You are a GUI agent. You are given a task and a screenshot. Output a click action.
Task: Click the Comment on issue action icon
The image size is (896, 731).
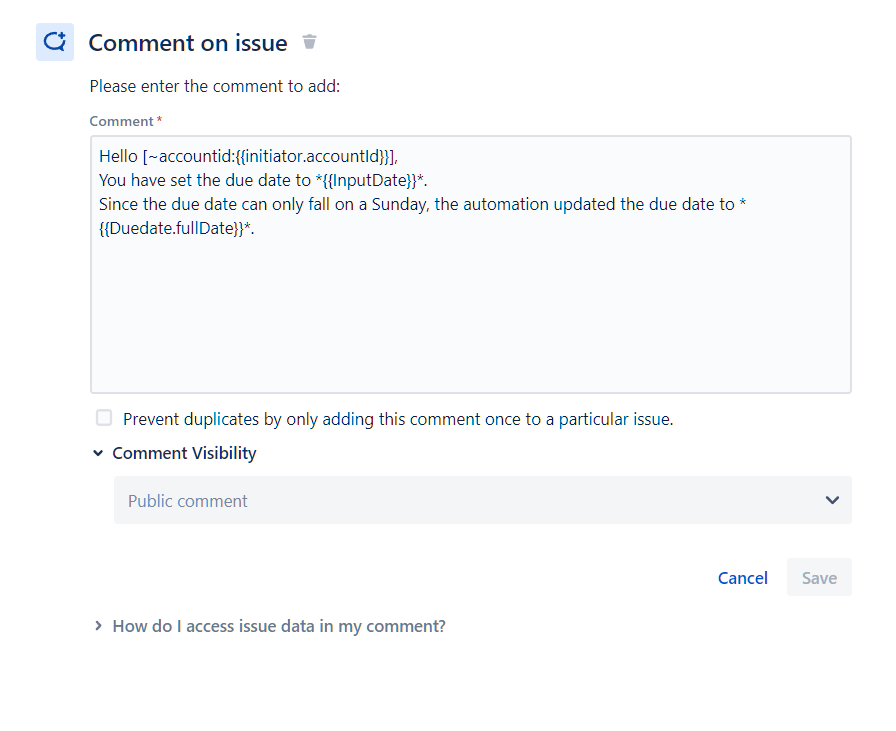click(54, 42)
